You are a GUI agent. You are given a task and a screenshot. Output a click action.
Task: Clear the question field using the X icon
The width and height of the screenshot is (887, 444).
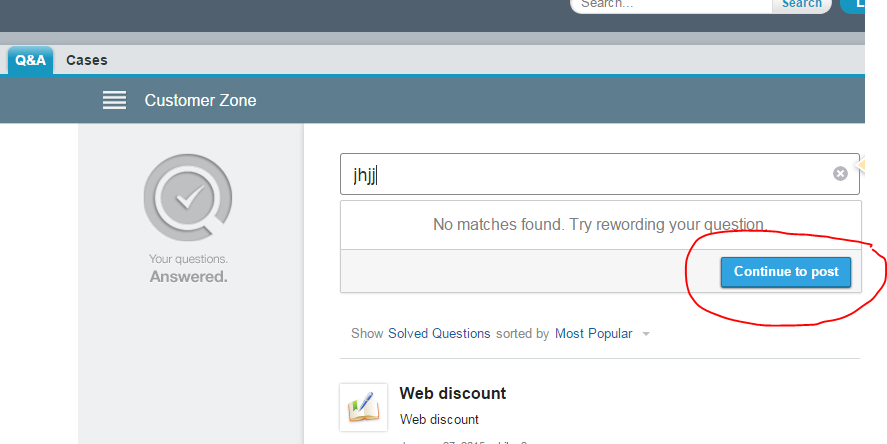point(840,174)
